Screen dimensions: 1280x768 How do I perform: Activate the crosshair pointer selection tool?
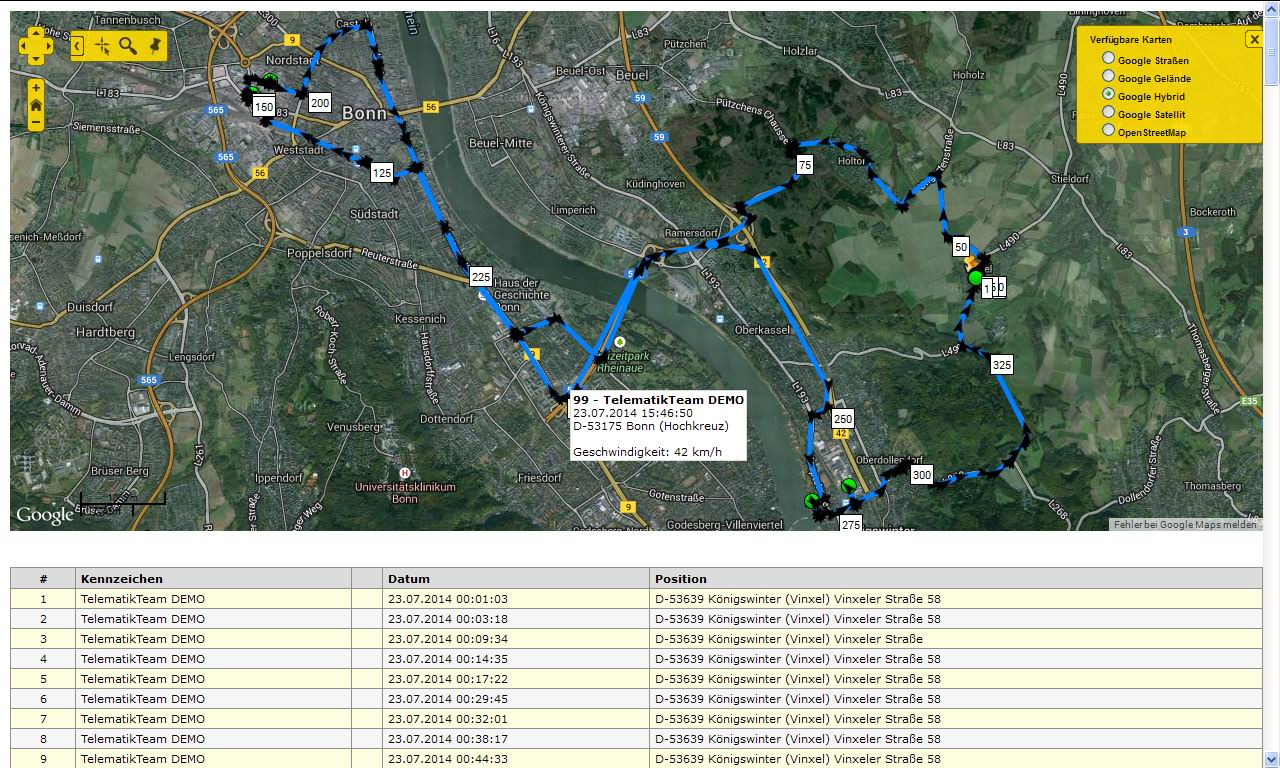pyautogui.click(x=102, y=46)
